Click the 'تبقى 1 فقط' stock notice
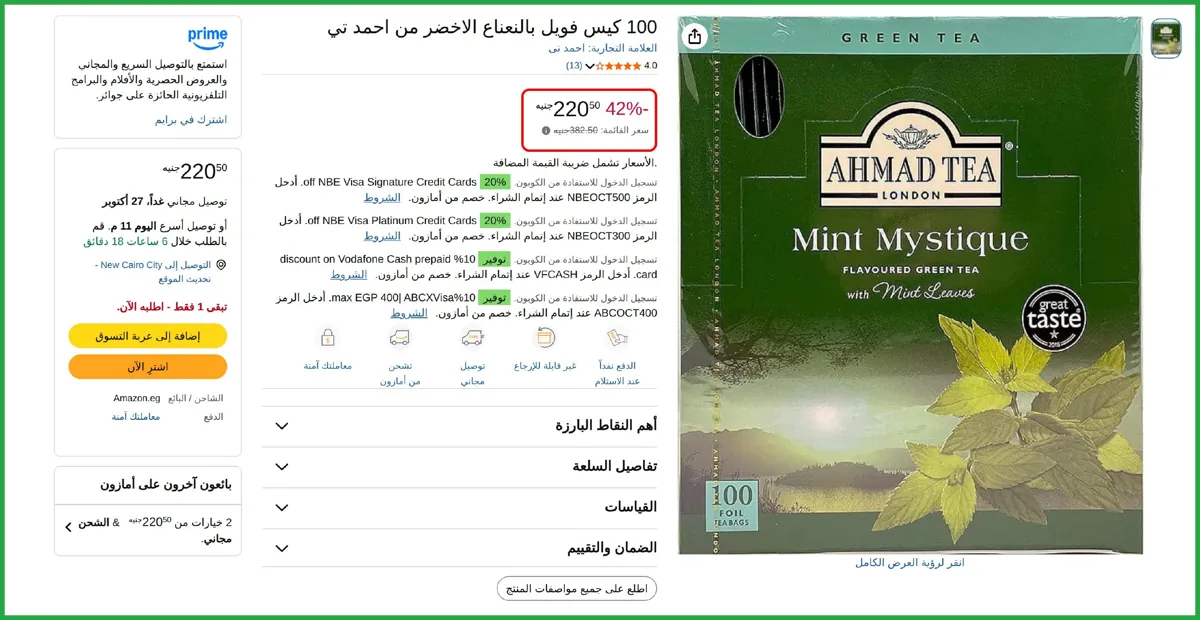Screen dimensions: 1200x620 (x=172, y=307)
